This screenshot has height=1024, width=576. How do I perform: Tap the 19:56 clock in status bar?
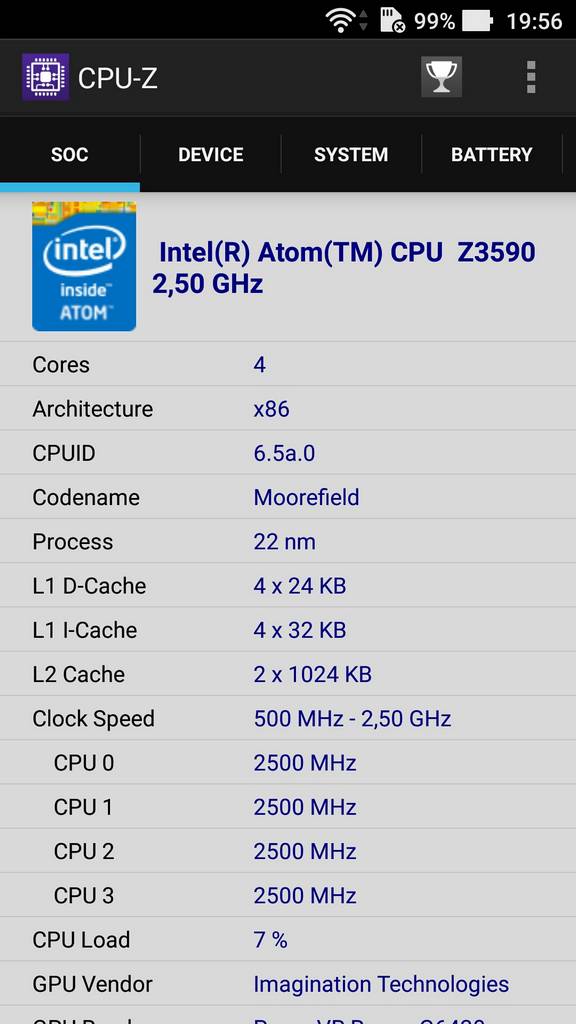[534, 21]
